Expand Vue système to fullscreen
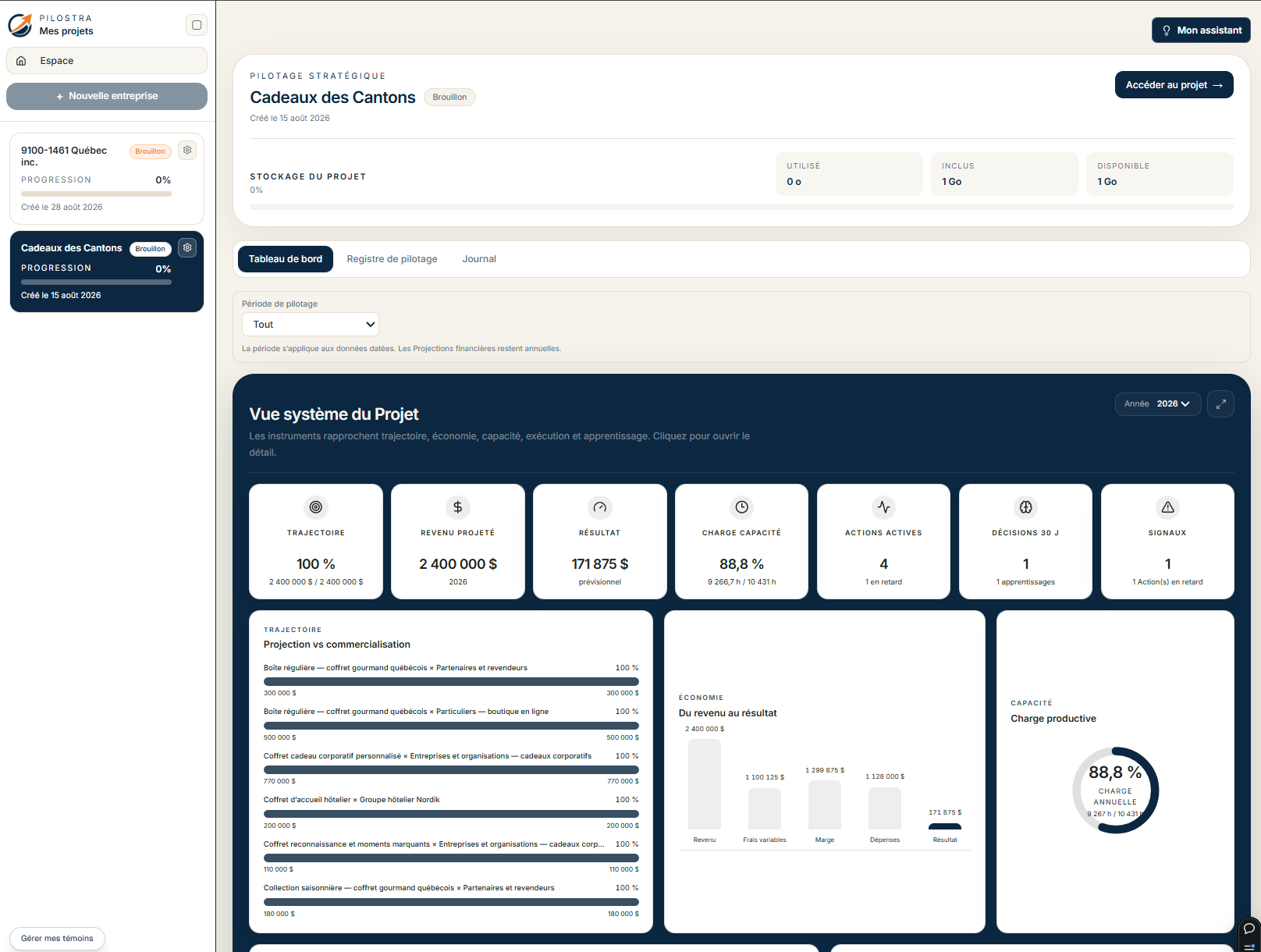 click(x=1220, y=403)
